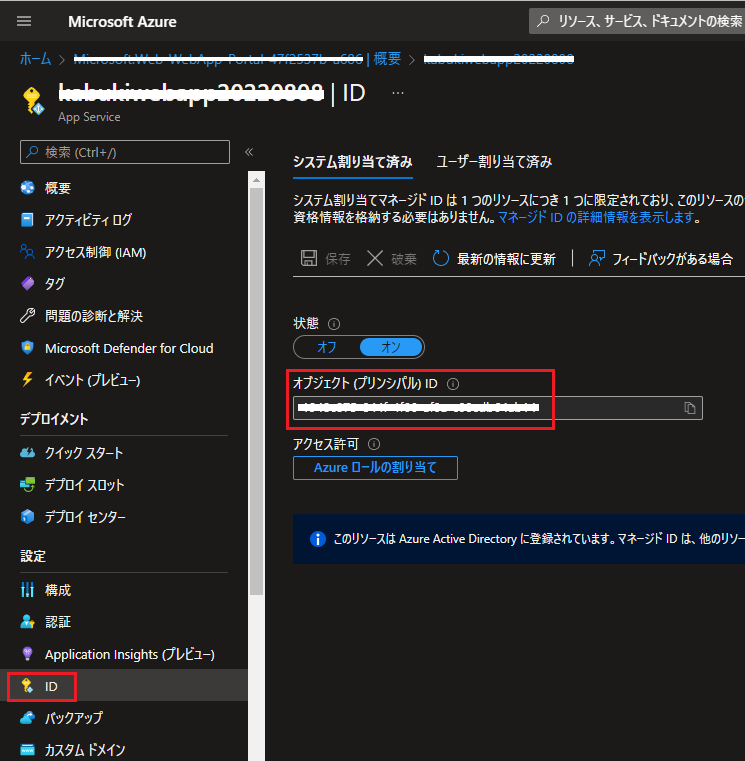Click the sidebar scrollbar thumb
Image resolution: width=745 pixels, height=761 pixels.
(x=256, y=391)
